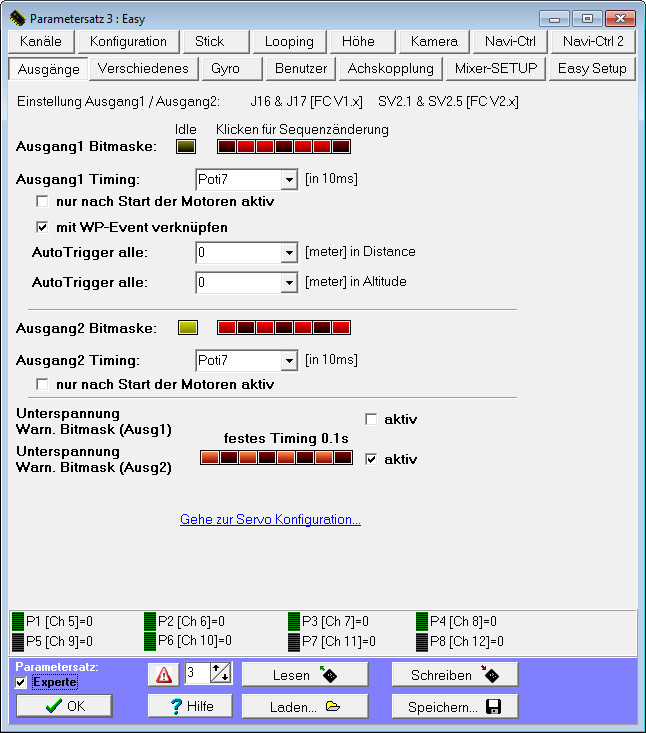Toggle the first Ausgang2 Bitmaske square
The image size is (646, 733).
pos(227,327)
